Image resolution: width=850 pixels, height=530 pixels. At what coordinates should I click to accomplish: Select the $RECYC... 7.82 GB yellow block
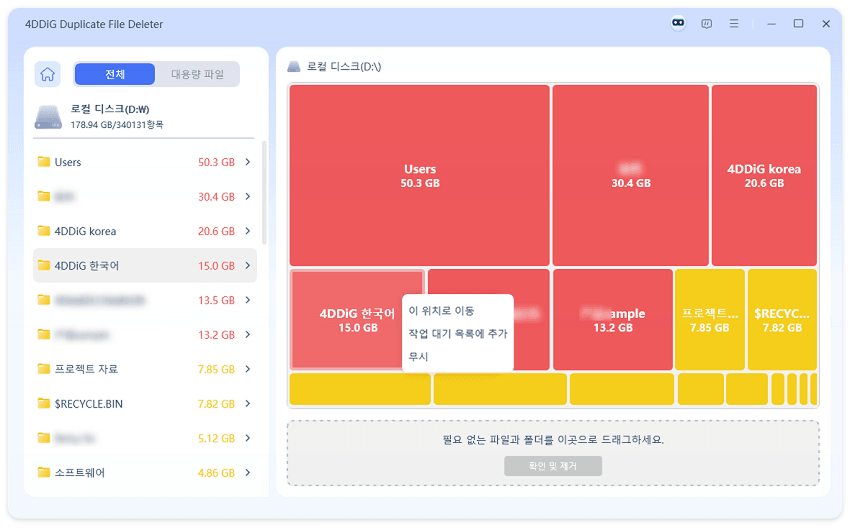point(782,320)
